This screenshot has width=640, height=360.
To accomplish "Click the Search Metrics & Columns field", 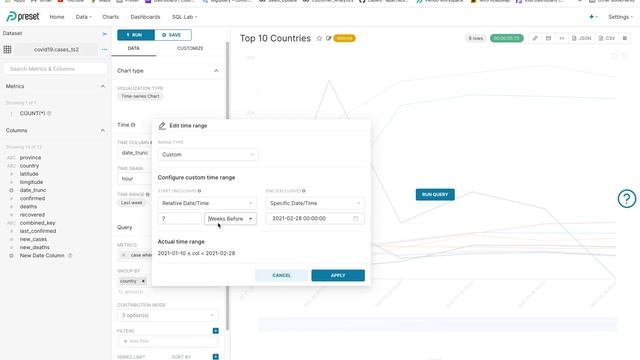I will 55,69.
